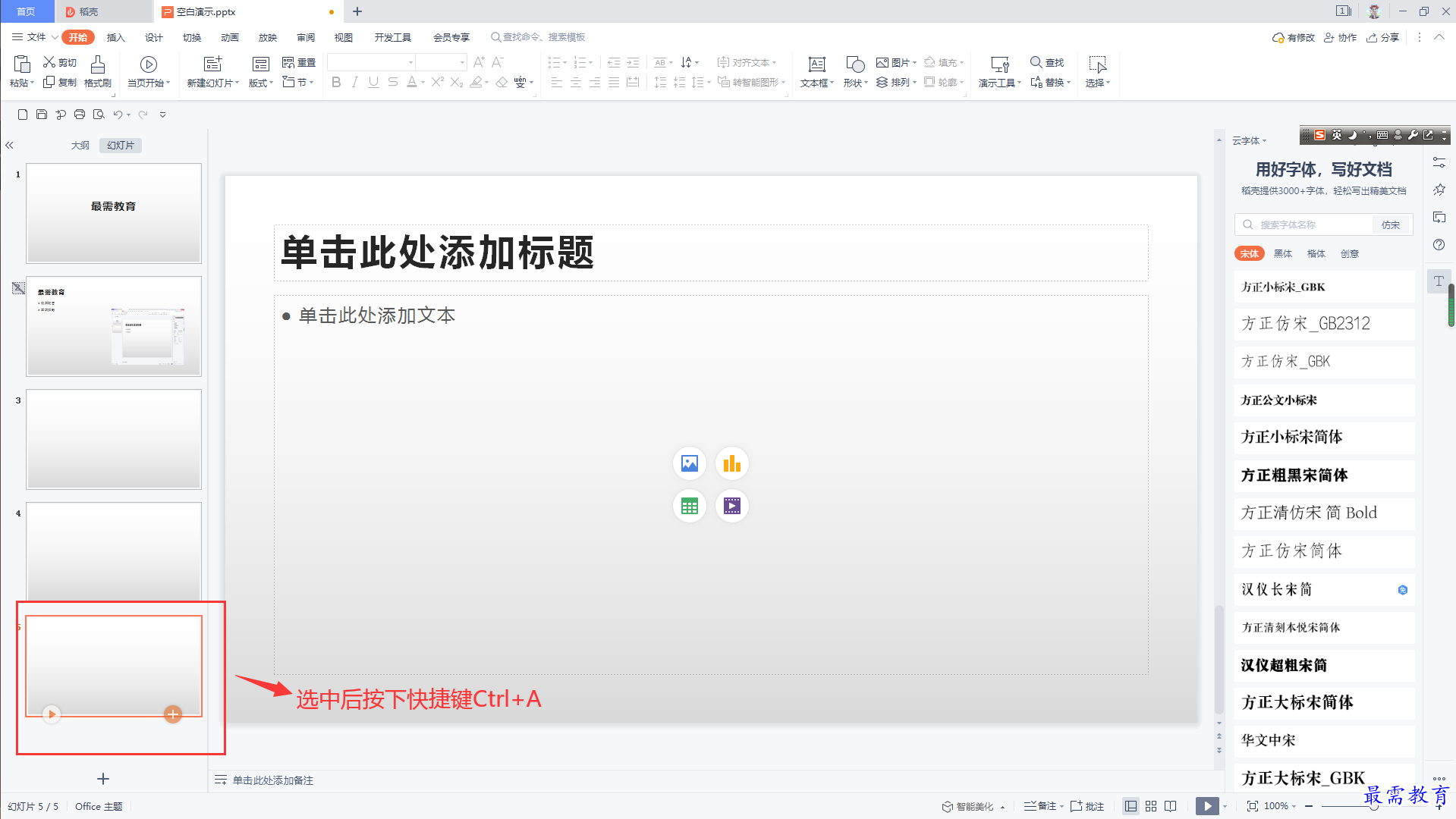The image size is (1456, 819).
Task: Open the font size combo box
Action: coord(441,62)
